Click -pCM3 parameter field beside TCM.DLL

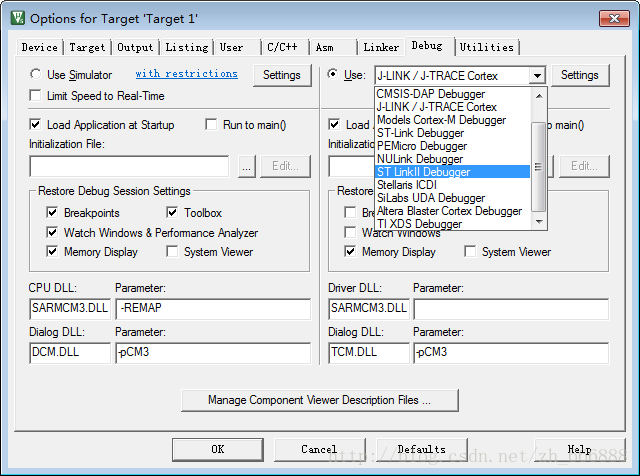[511, 352]
